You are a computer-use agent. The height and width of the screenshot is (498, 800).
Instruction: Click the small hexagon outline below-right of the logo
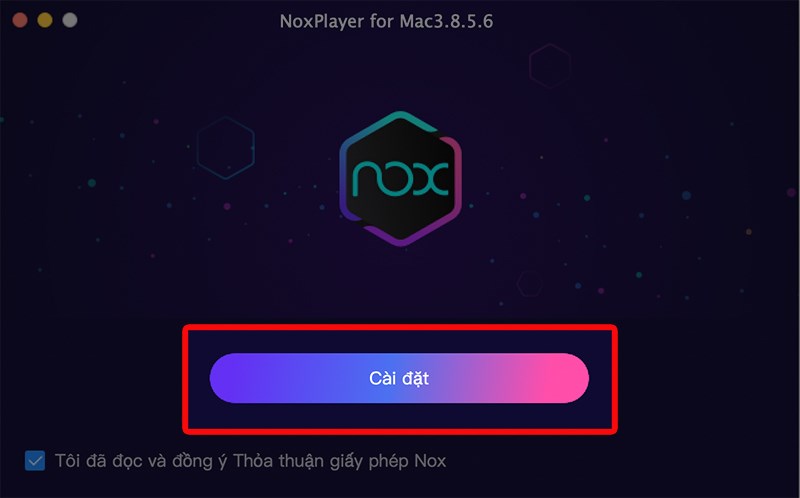[x=530, y=284]
